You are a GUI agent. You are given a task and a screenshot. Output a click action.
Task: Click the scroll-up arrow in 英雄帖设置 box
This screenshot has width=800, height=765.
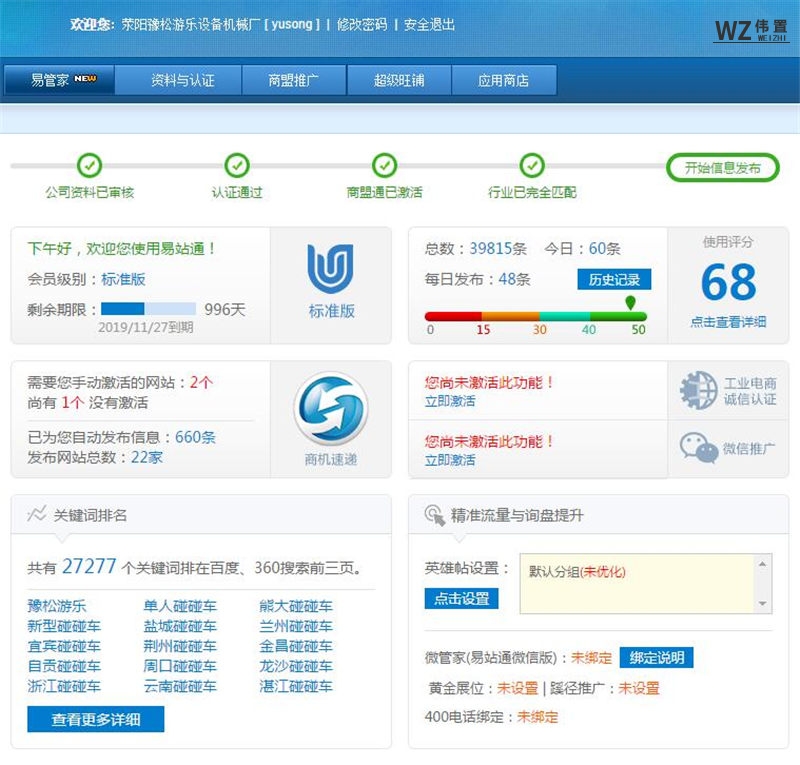(x=762, y=564)
